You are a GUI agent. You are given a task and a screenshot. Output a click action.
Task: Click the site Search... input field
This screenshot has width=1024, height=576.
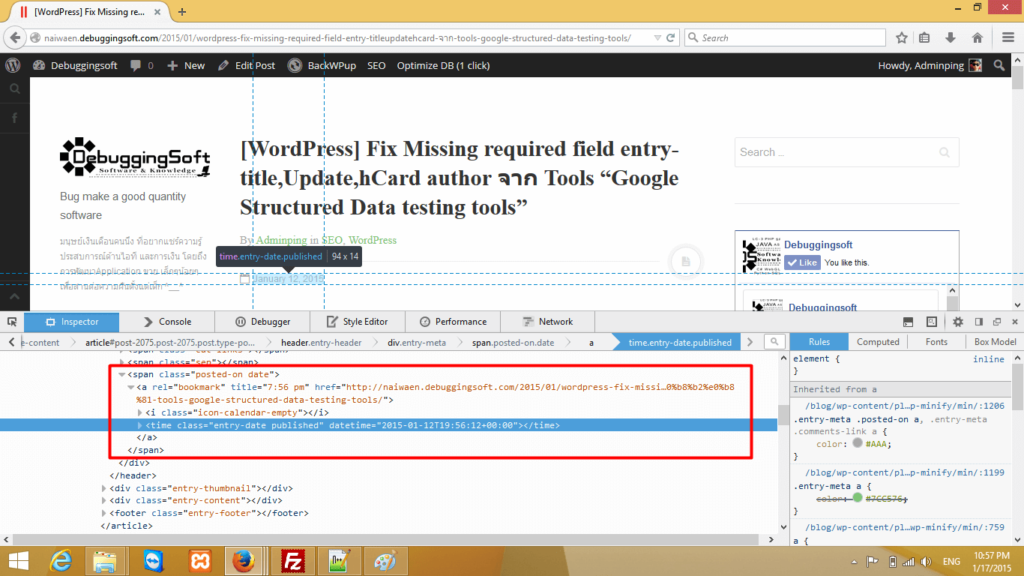847,152
